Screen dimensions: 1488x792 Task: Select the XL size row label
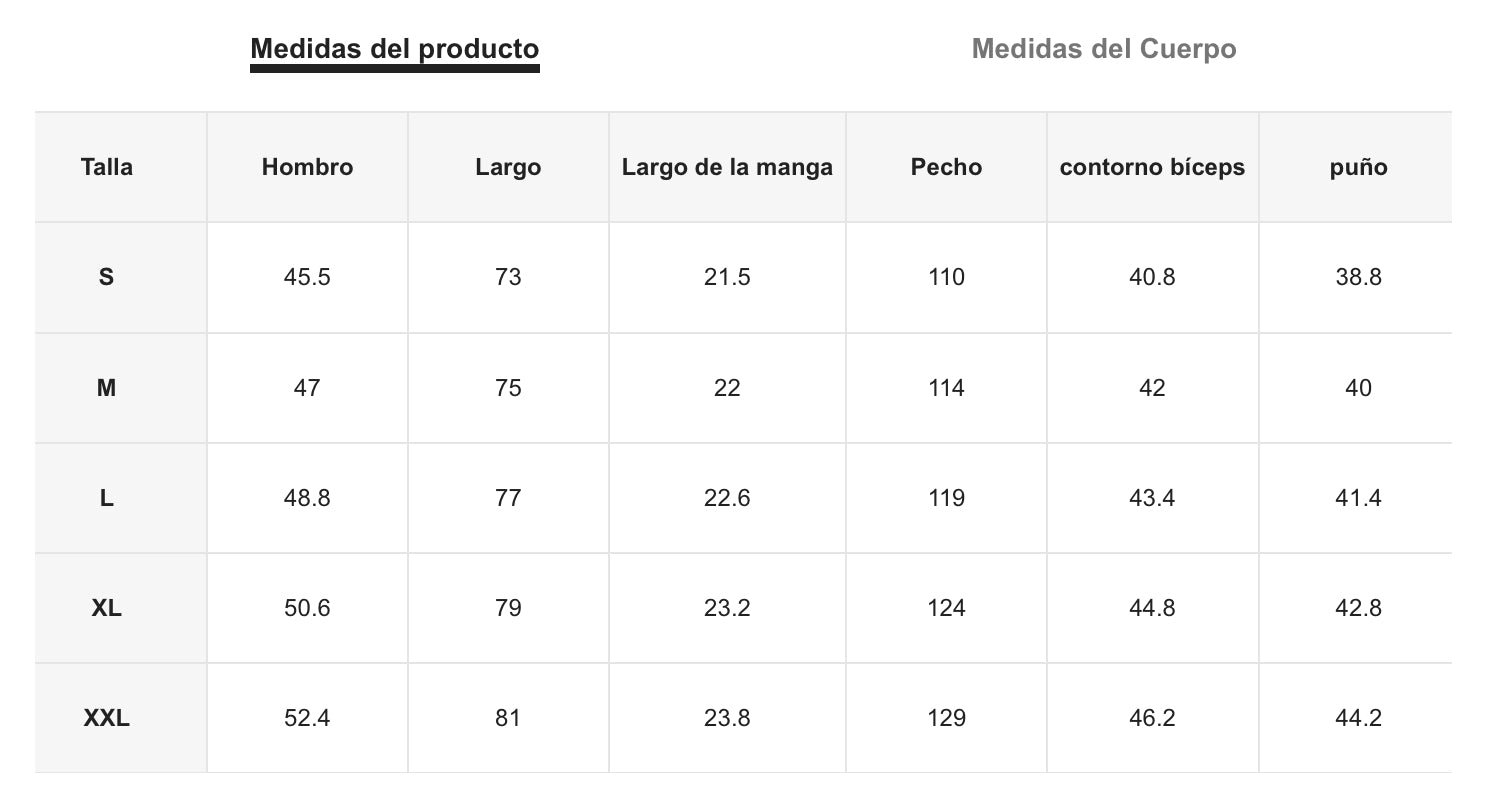[107, 607]
